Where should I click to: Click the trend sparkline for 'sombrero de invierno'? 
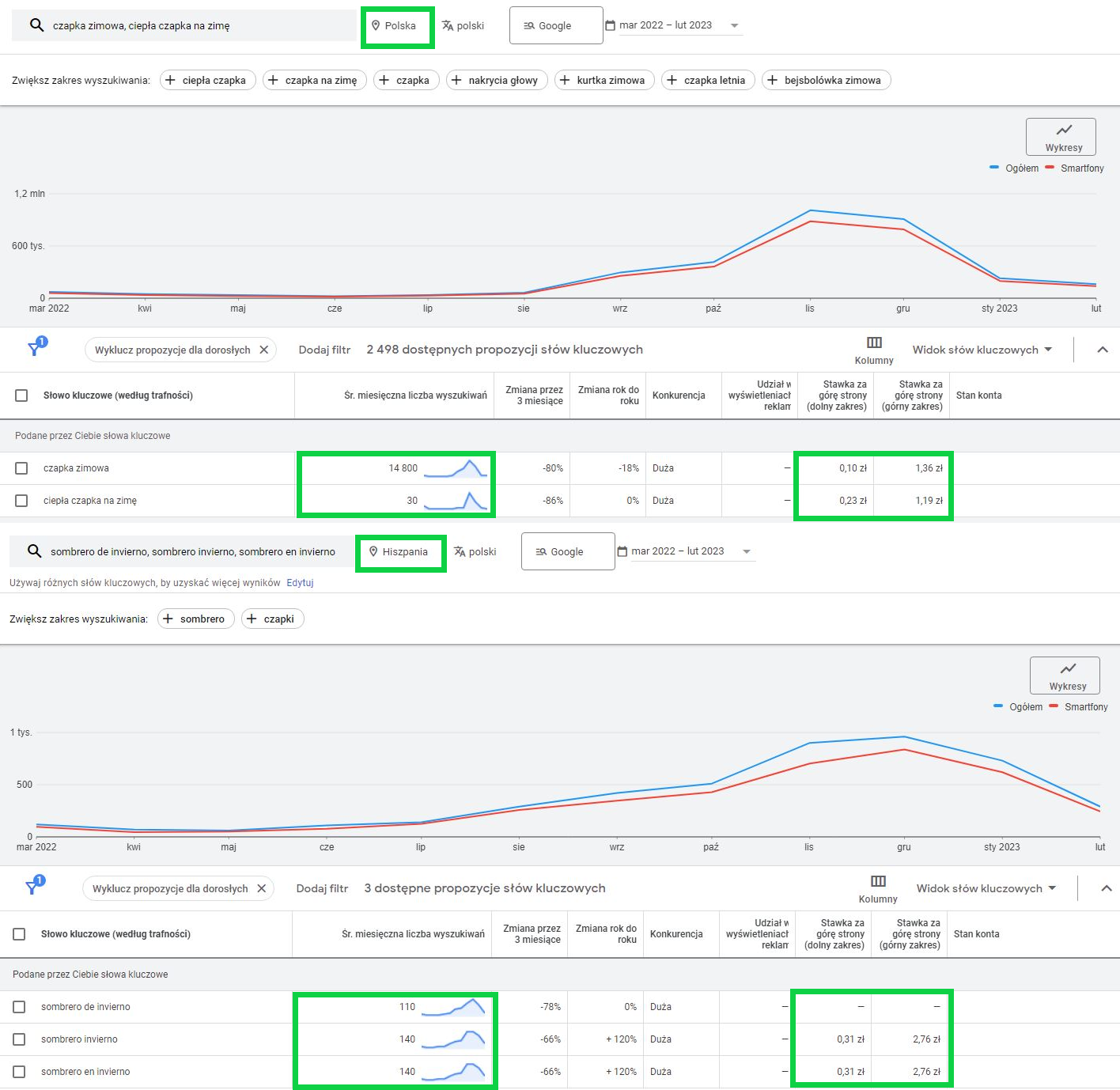pos(453,1007)
